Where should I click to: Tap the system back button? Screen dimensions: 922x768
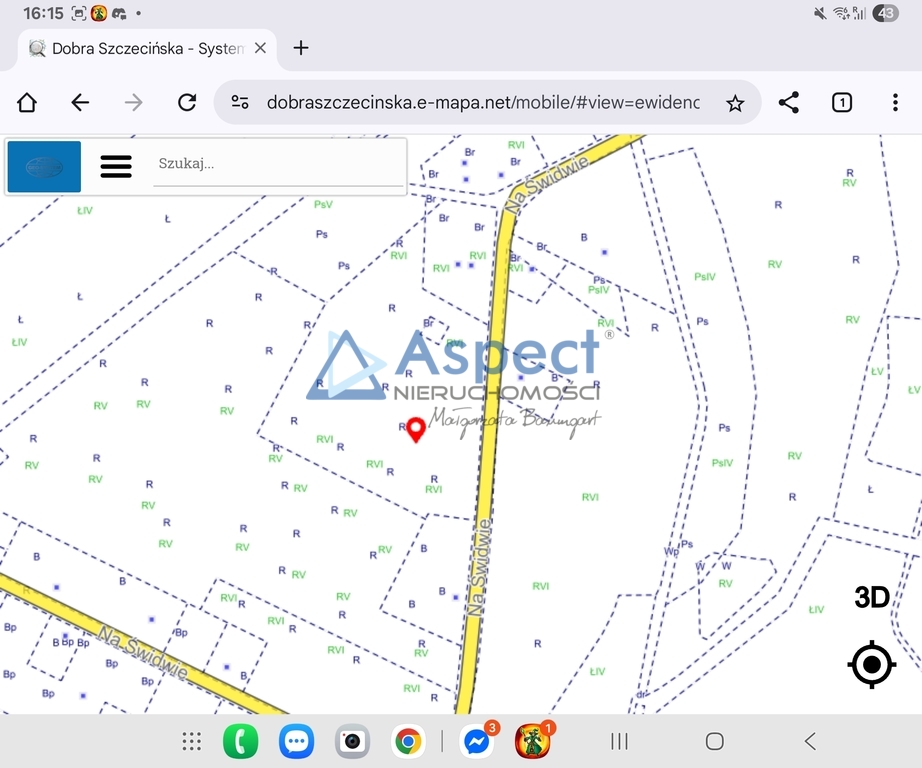click(810, 742)
